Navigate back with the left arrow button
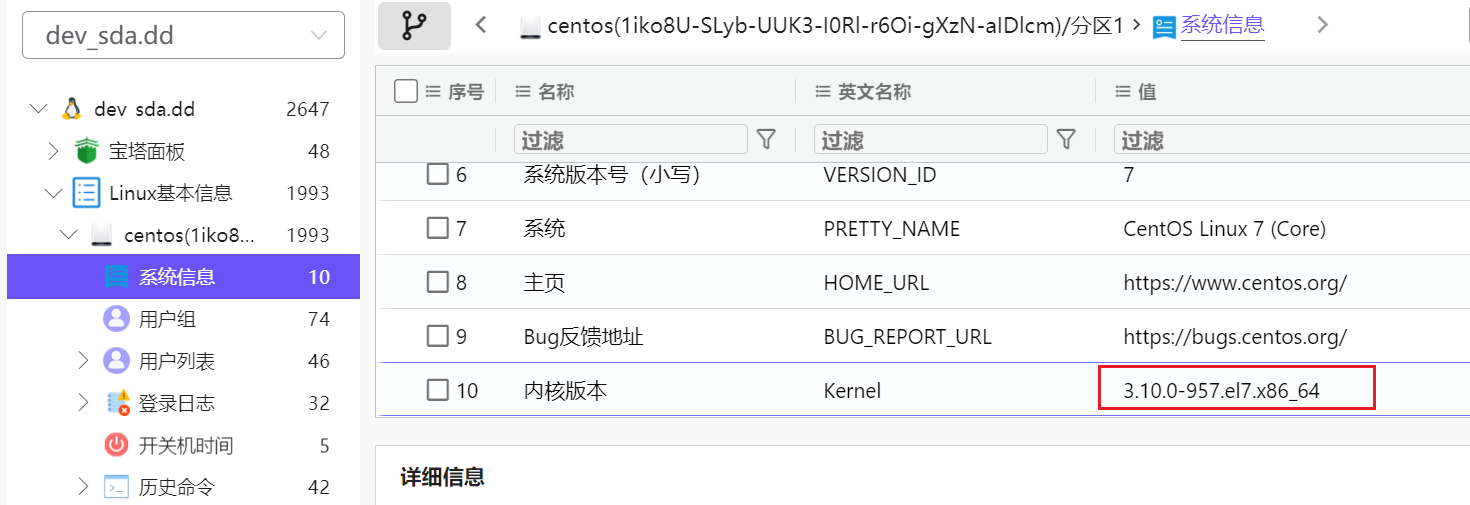 point(482,26)
